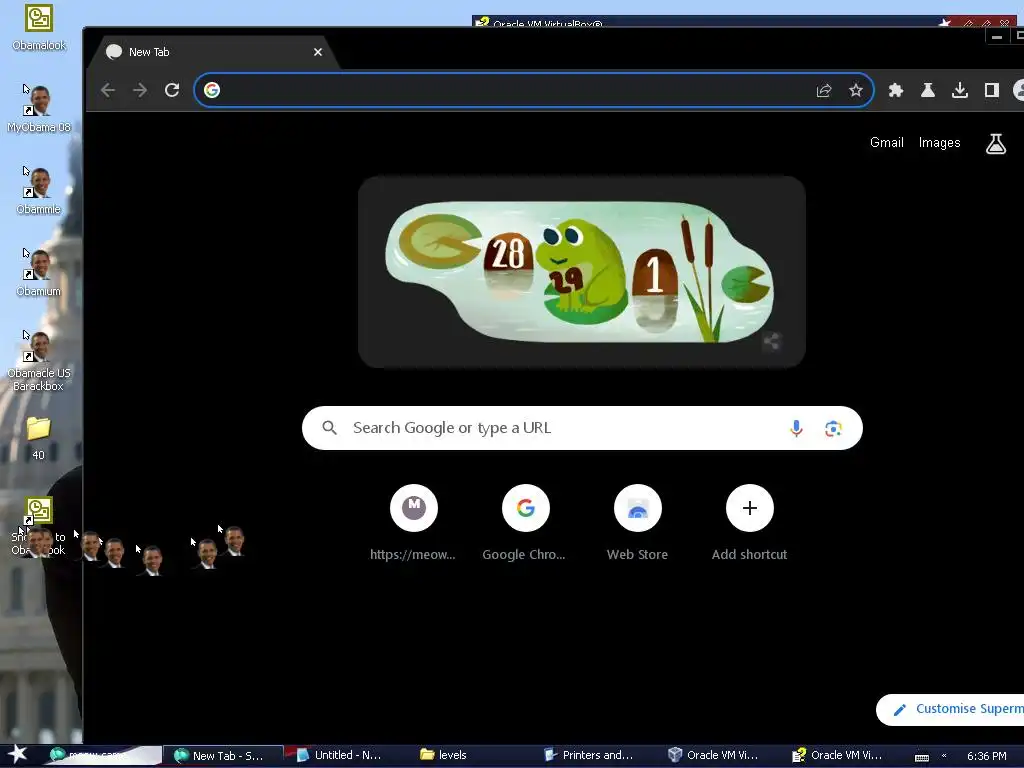Select the folder named 40
Screen dimensions: 1024x768
tap(39, 438)
